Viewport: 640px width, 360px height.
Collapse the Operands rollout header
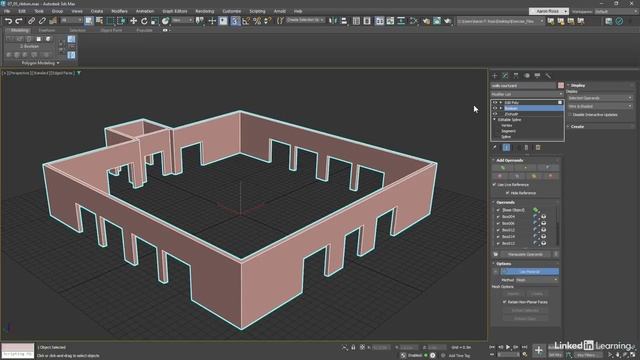pos(525,202)
